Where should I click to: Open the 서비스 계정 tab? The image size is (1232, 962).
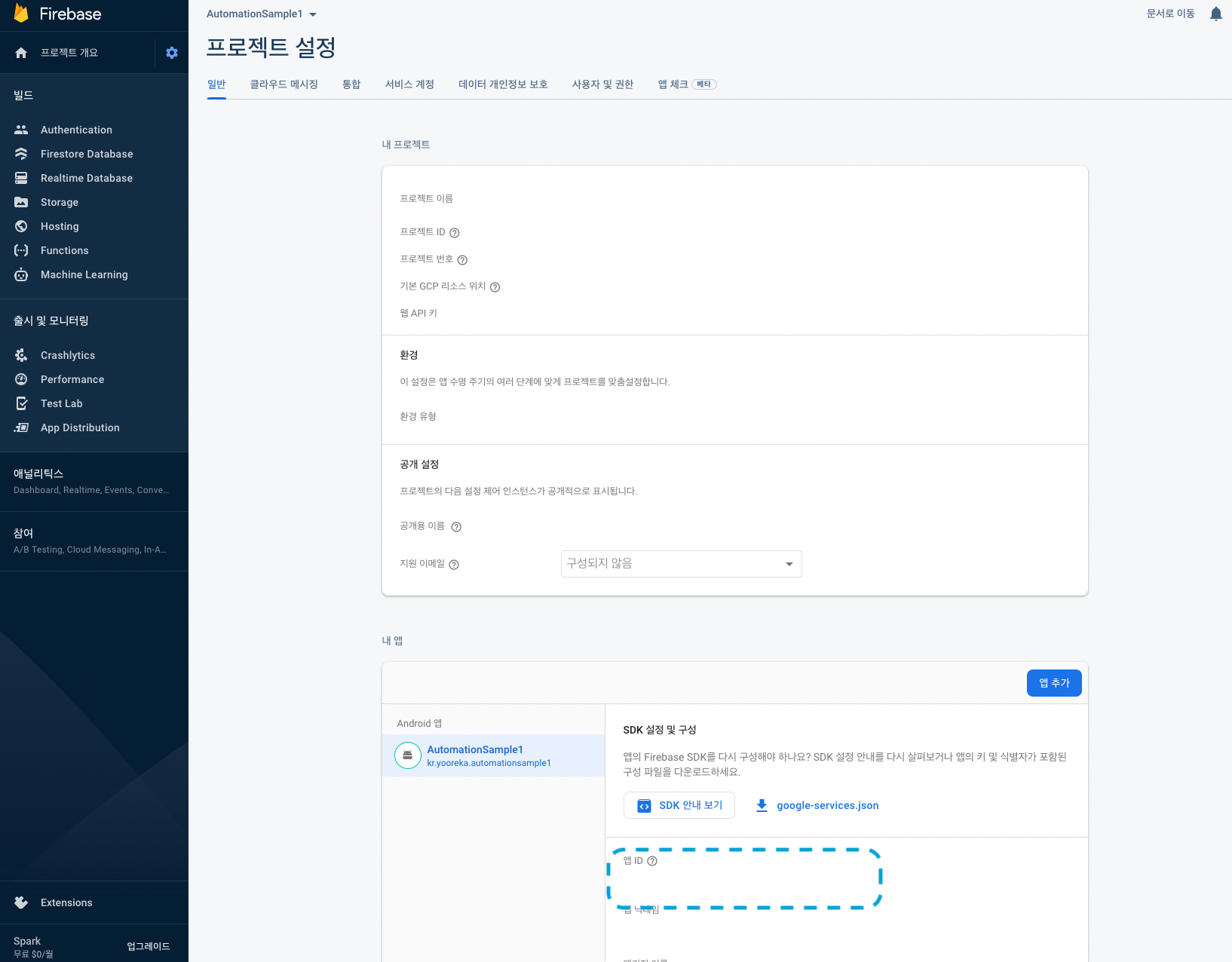409,84
